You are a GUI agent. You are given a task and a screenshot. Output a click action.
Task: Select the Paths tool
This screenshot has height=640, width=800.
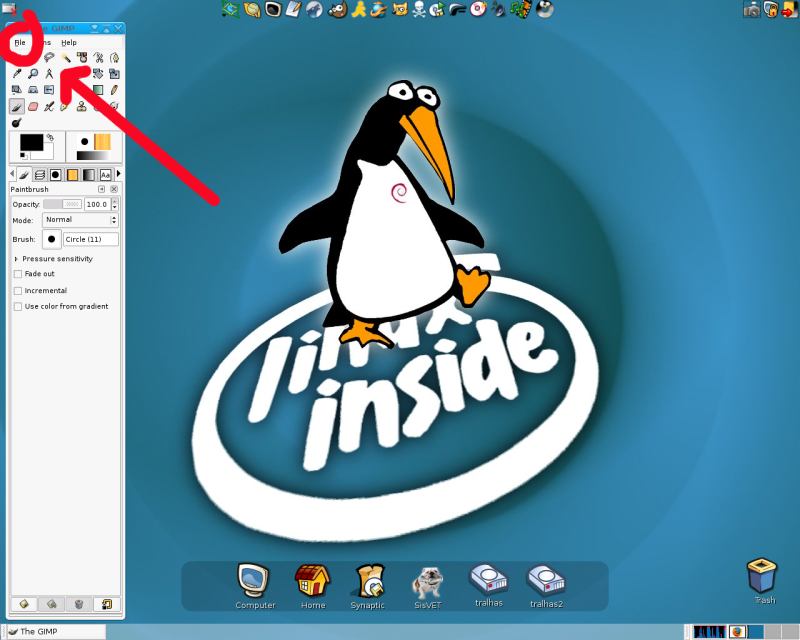pos(114,57)
